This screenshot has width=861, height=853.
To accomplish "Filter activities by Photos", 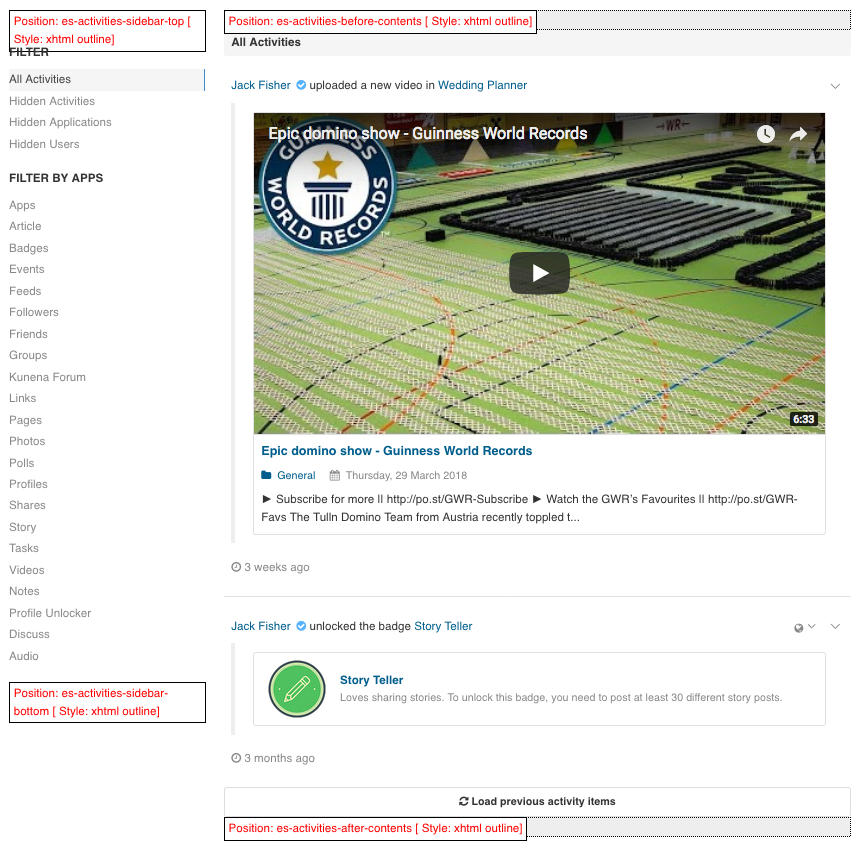I will 27,441.
